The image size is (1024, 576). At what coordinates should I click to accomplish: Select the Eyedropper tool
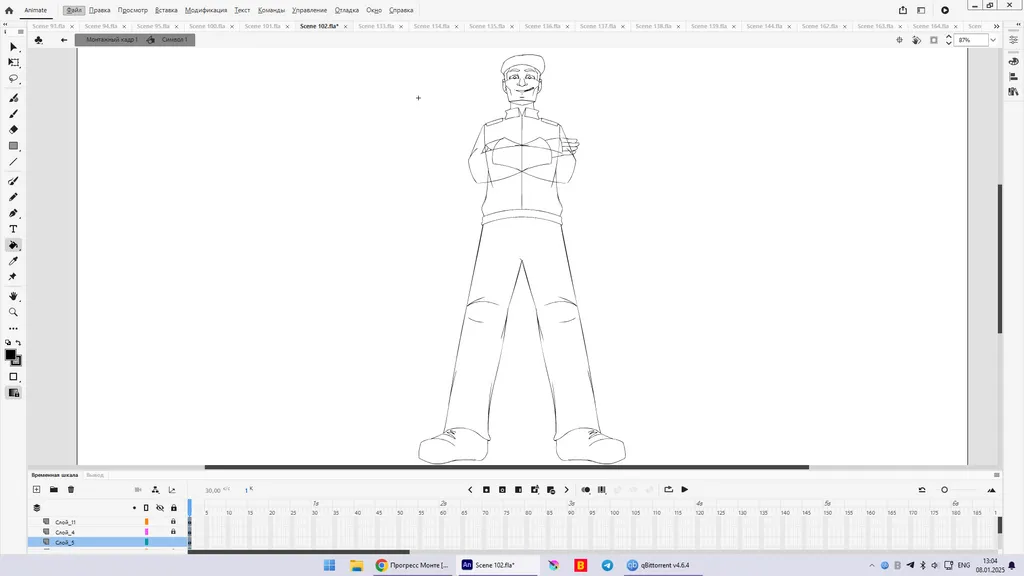[x=14, y=261]
